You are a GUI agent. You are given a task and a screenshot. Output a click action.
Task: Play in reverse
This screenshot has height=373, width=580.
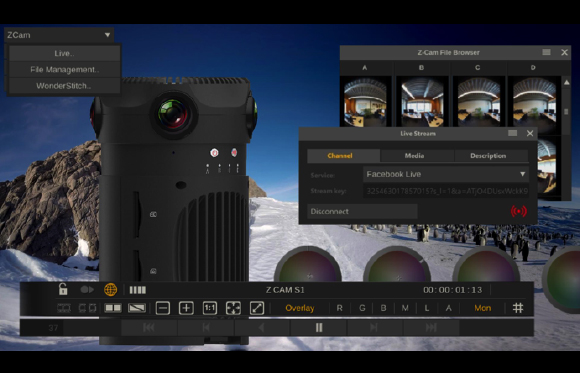pos(262,327)
